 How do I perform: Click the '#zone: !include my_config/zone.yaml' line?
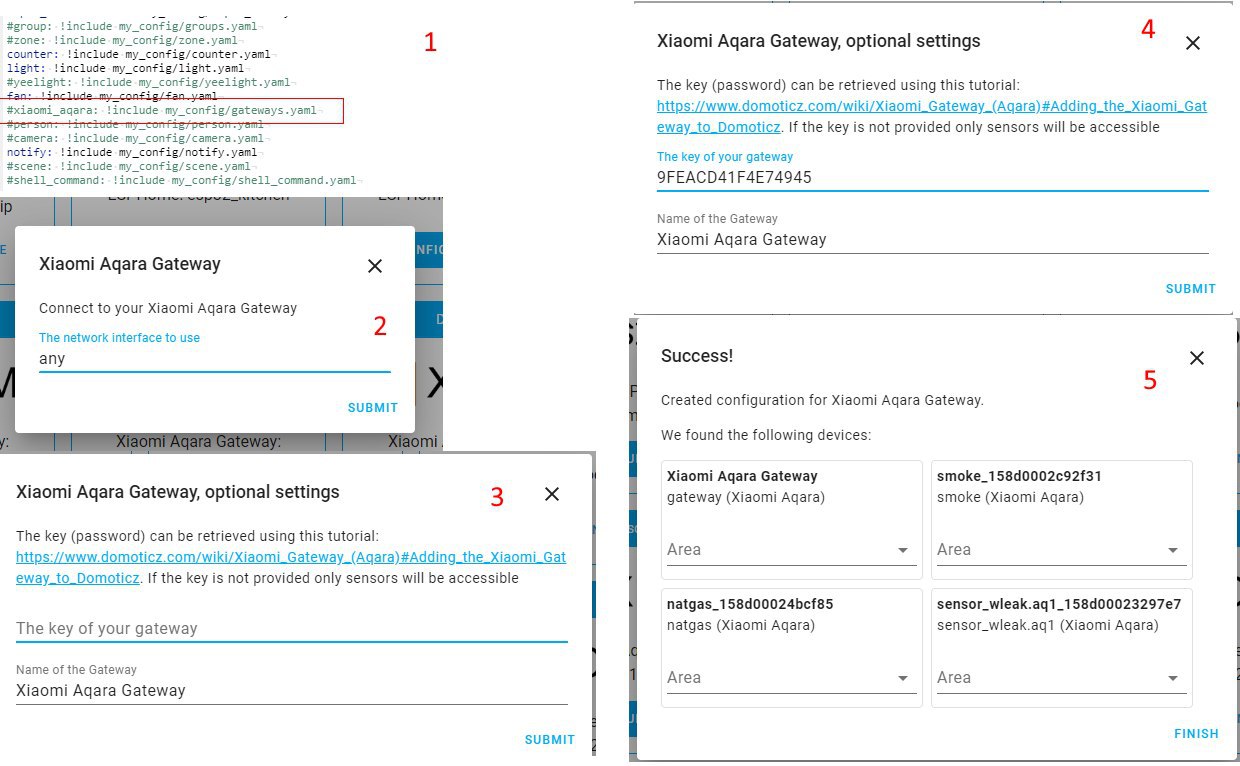click(121, 40)
